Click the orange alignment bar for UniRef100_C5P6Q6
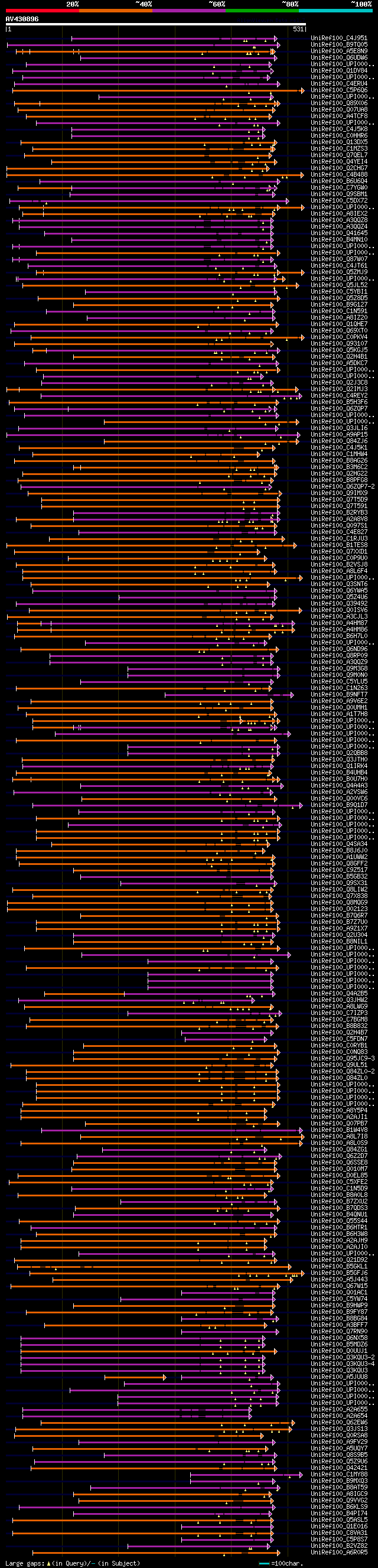This screenshot has height=1568, width=378. click(x=158, y=90)
